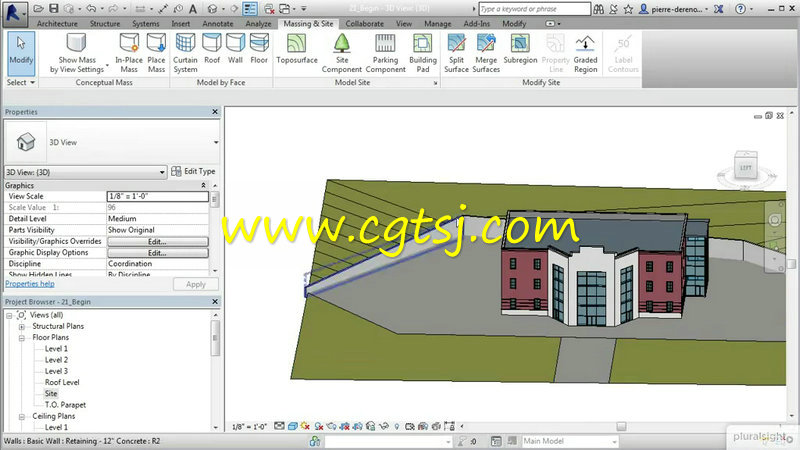Click the Save icon in quick access toolbar
Image resolution: width=800 pixels, height=450 pixels.
tap(54, 9)
